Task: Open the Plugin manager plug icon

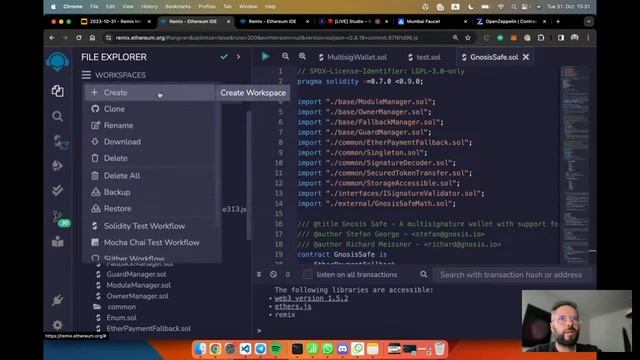Action: 58,300
